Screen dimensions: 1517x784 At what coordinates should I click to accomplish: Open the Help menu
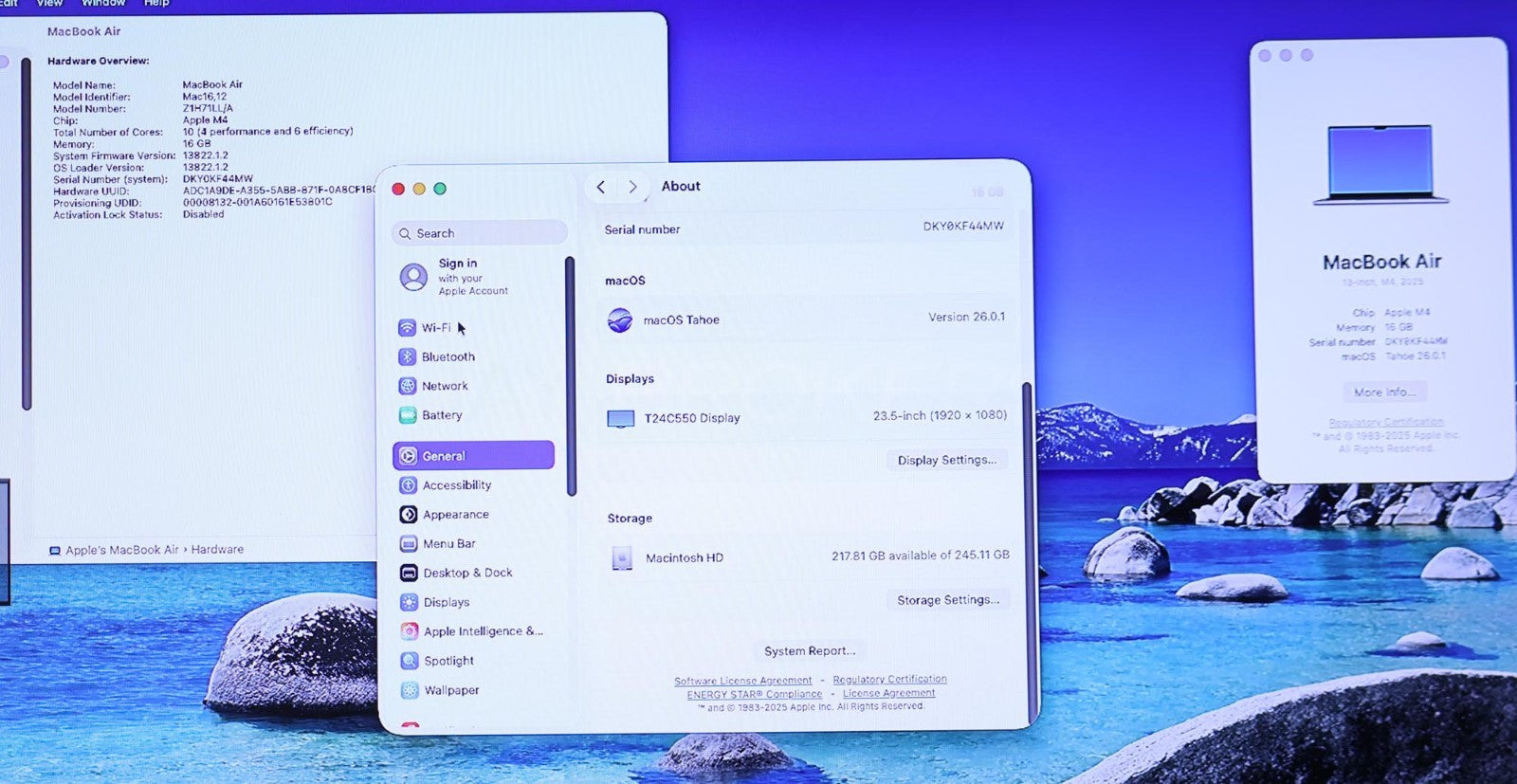pyautogui.click(x=156, y=4)
